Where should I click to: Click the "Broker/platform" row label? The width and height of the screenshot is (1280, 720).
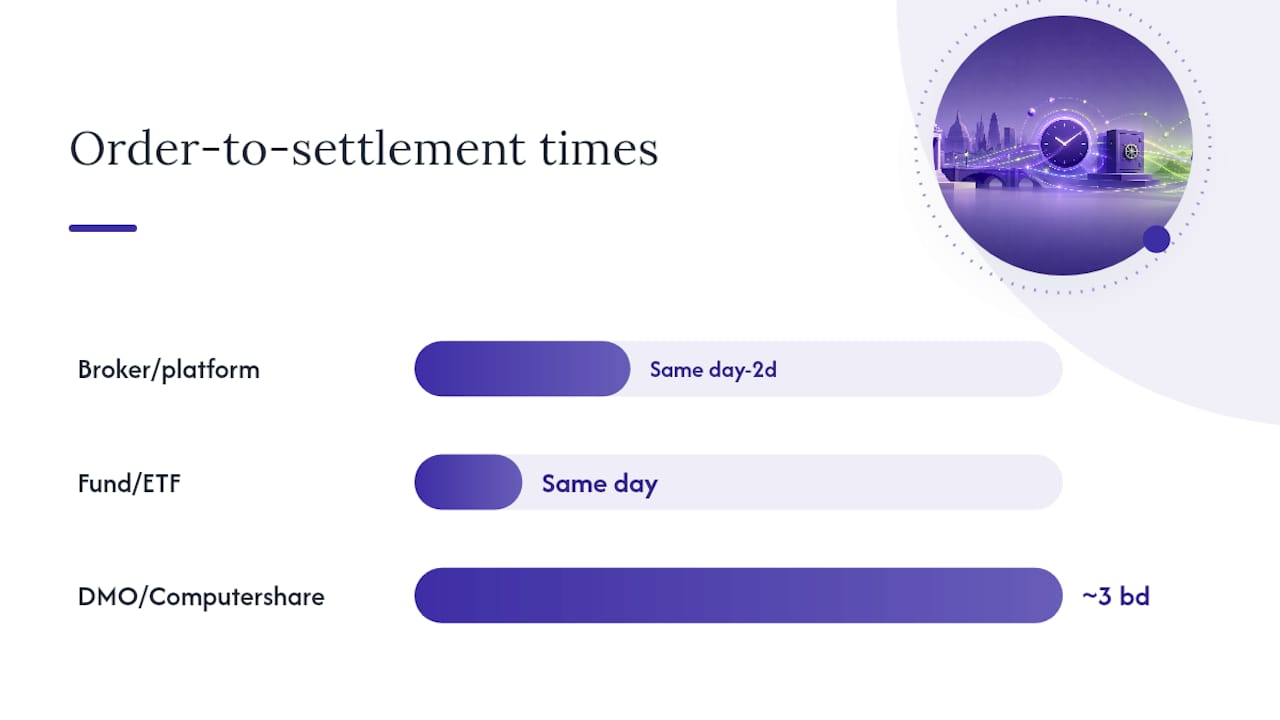(169, 369)
